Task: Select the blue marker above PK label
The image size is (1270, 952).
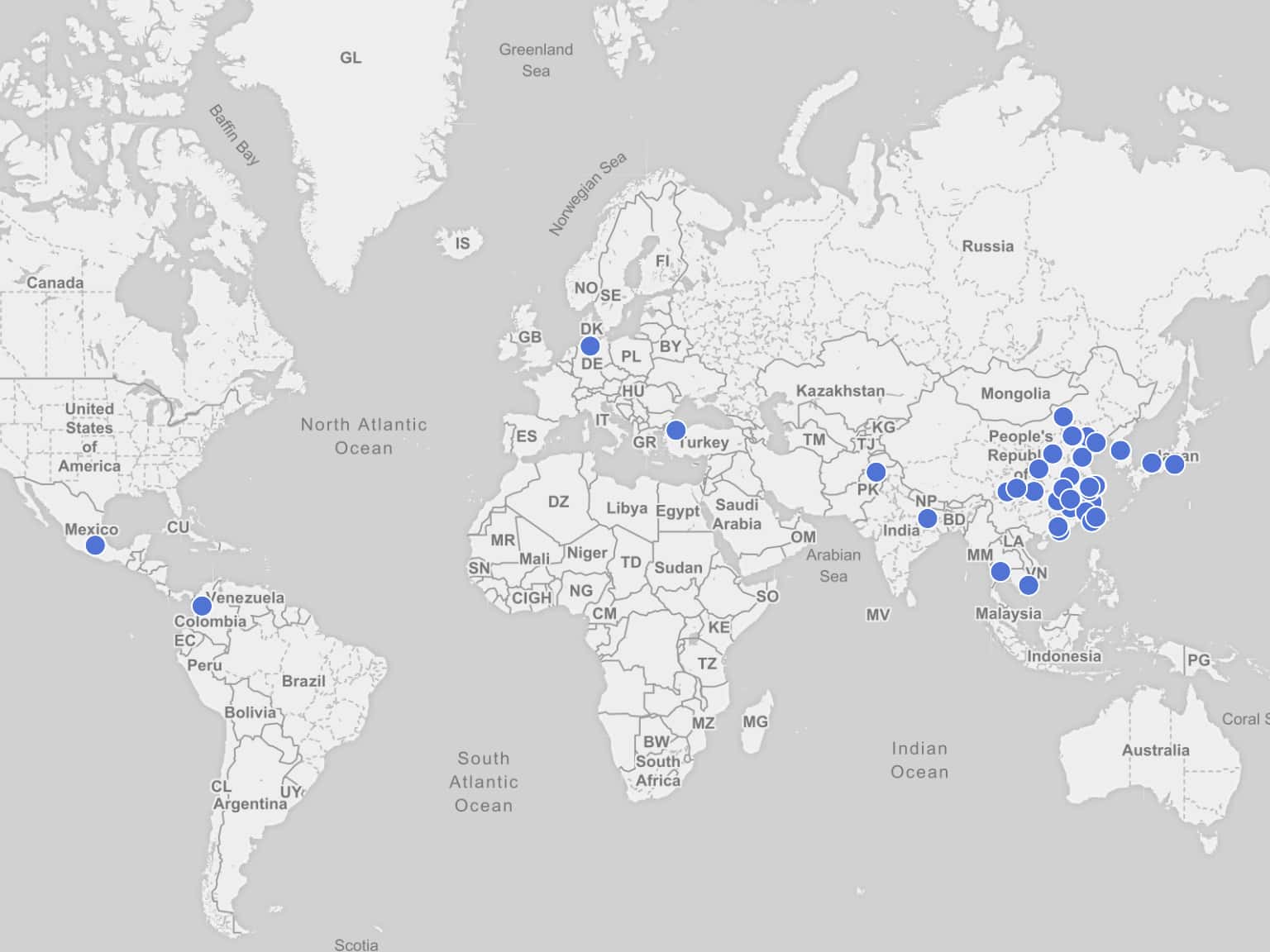Action: click(x=876, y=473)
